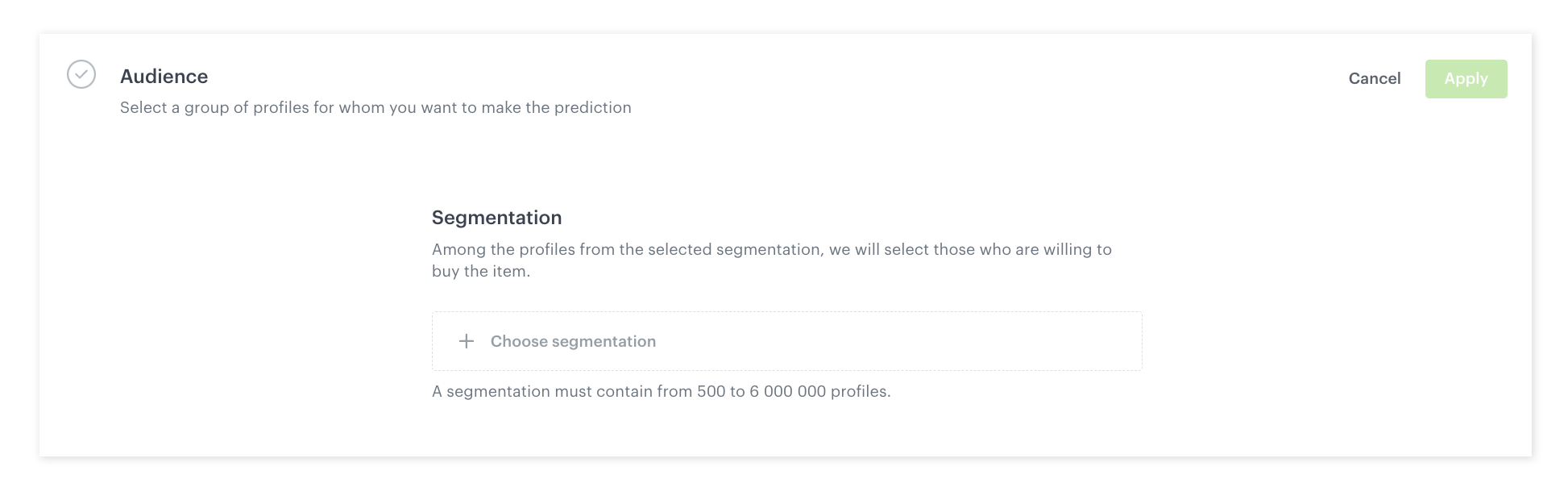The height and width of the screenshot is (504, 1568).
Task: Click the plus icon in the segmentation picker
Action: click(467, 341)
